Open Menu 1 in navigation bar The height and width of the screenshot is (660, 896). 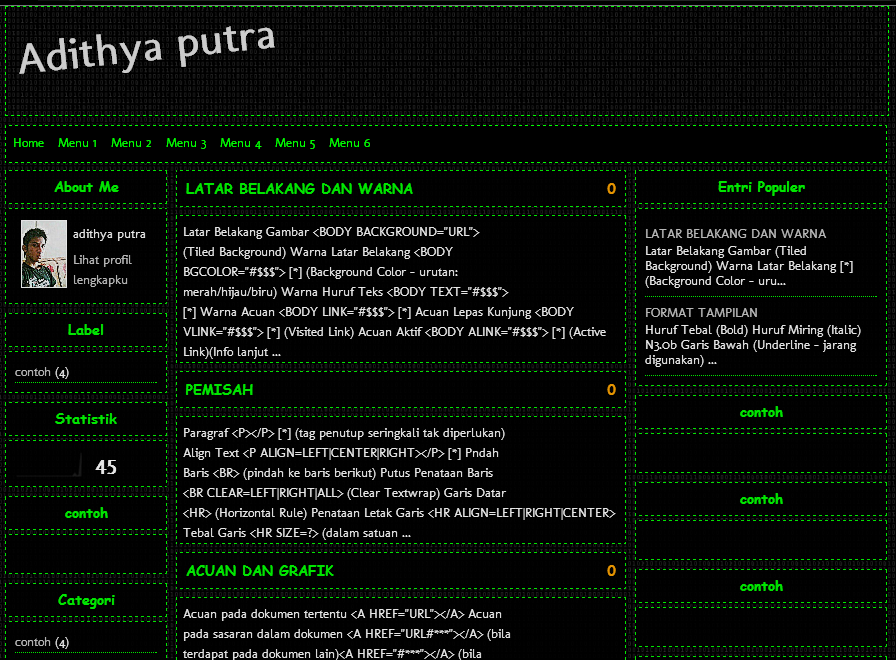point(77,143)
